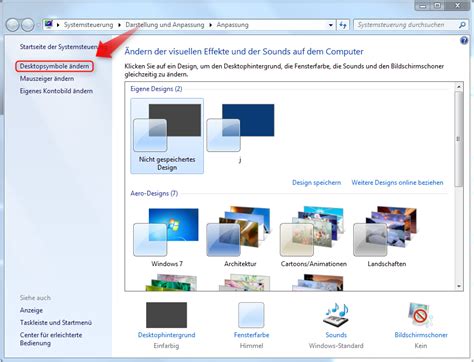This screenshot has width=474, height=362.
Task: Click the search magnifier icon
Action: (462, 25)
